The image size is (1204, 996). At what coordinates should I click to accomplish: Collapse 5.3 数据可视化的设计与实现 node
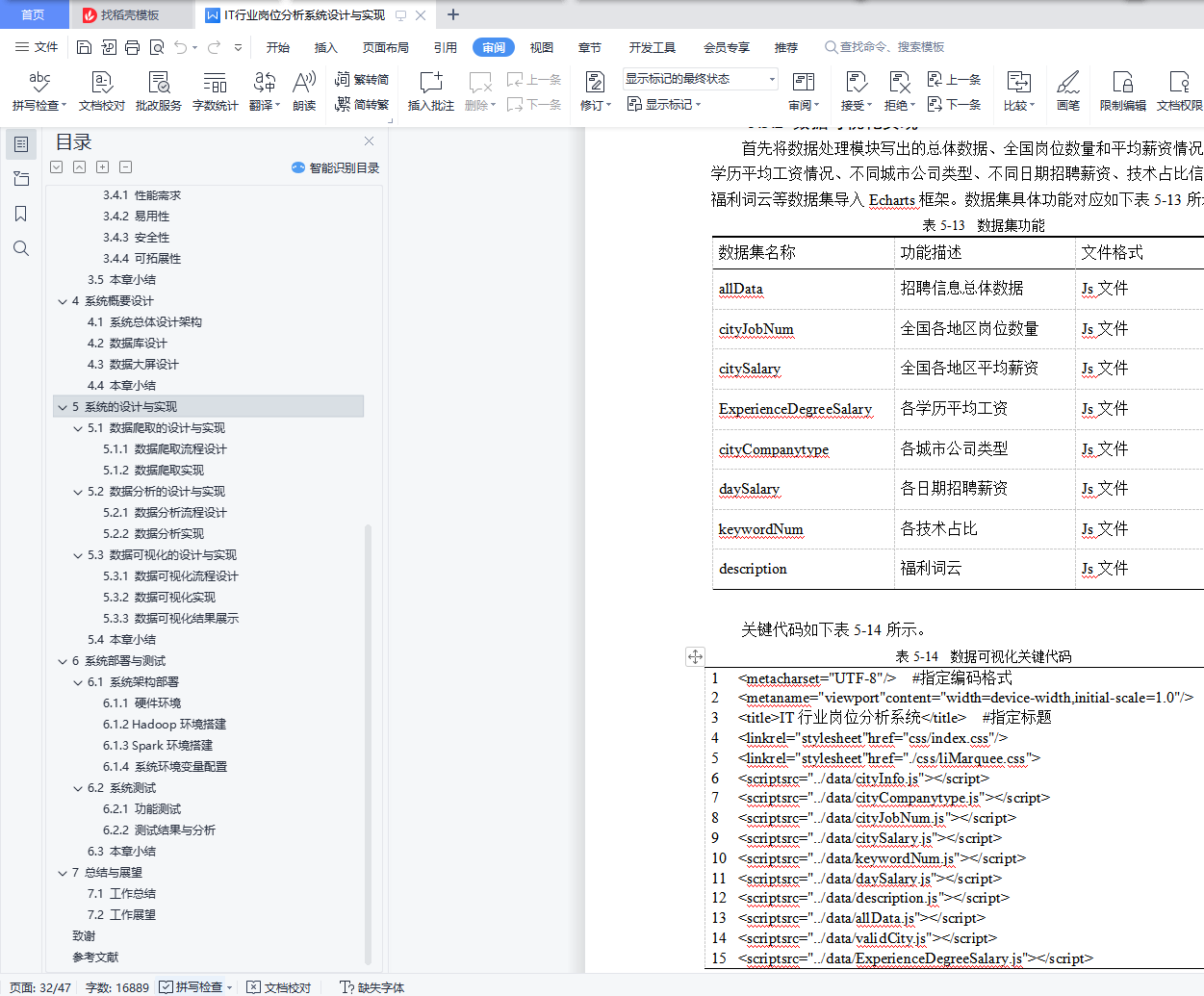point(78,555)
